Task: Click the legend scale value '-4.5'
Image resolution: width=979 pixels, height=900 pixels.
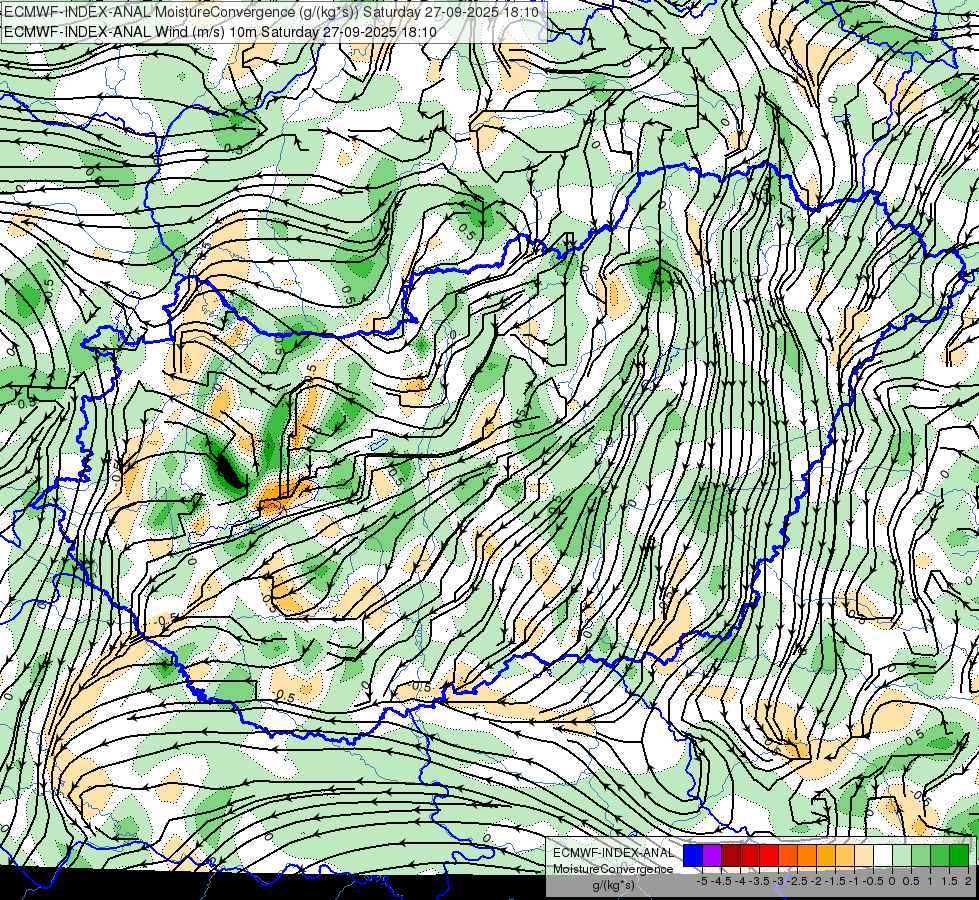Action: (722, 881)
